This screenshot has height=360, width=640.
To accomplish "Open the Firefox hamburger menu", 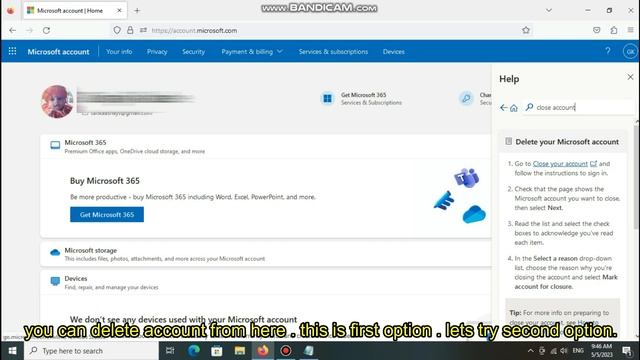I will point(630,30).
